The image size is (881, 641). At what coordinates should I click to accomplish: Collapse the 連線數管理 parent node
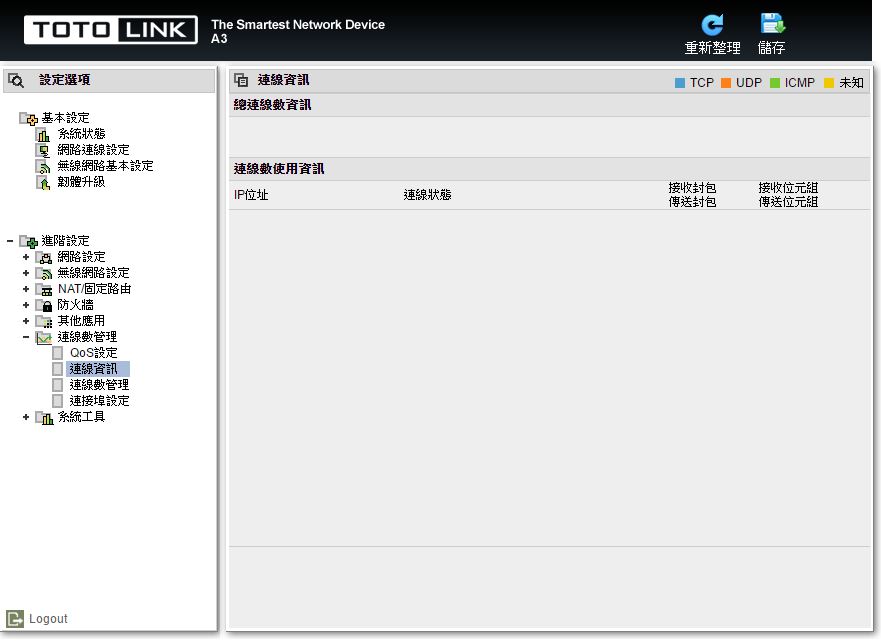click(x=26, y=337)
